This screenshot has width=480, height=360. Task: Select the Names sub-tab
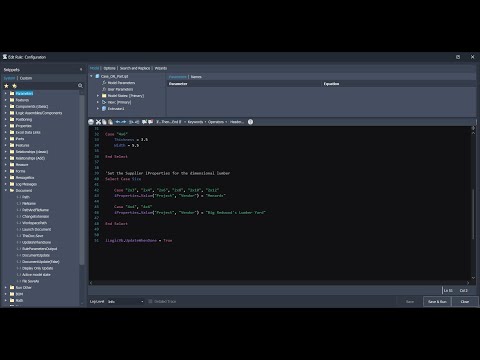point(196,77)
